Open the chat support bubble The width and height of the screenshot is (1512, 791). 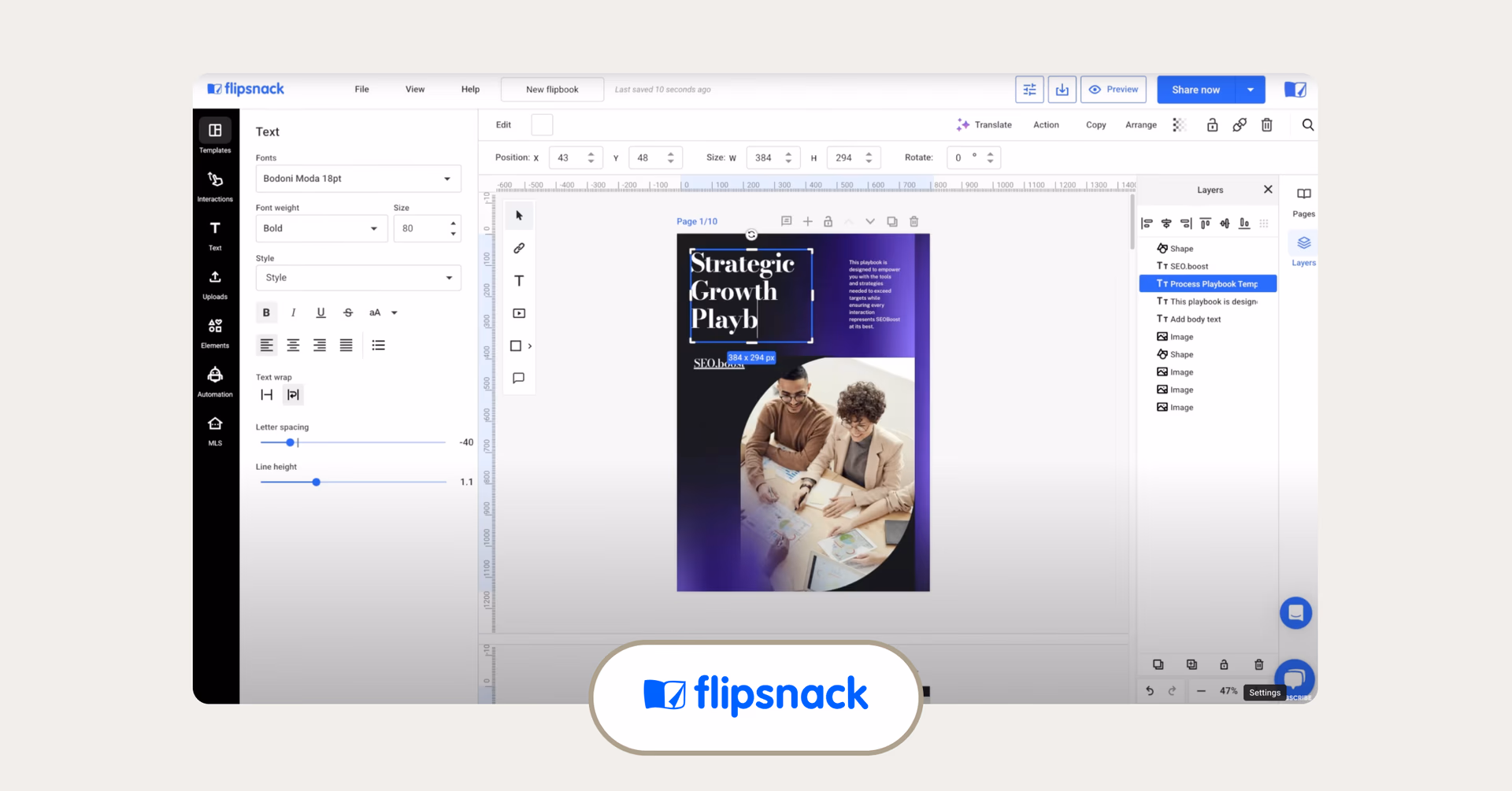click(1296, 613)
